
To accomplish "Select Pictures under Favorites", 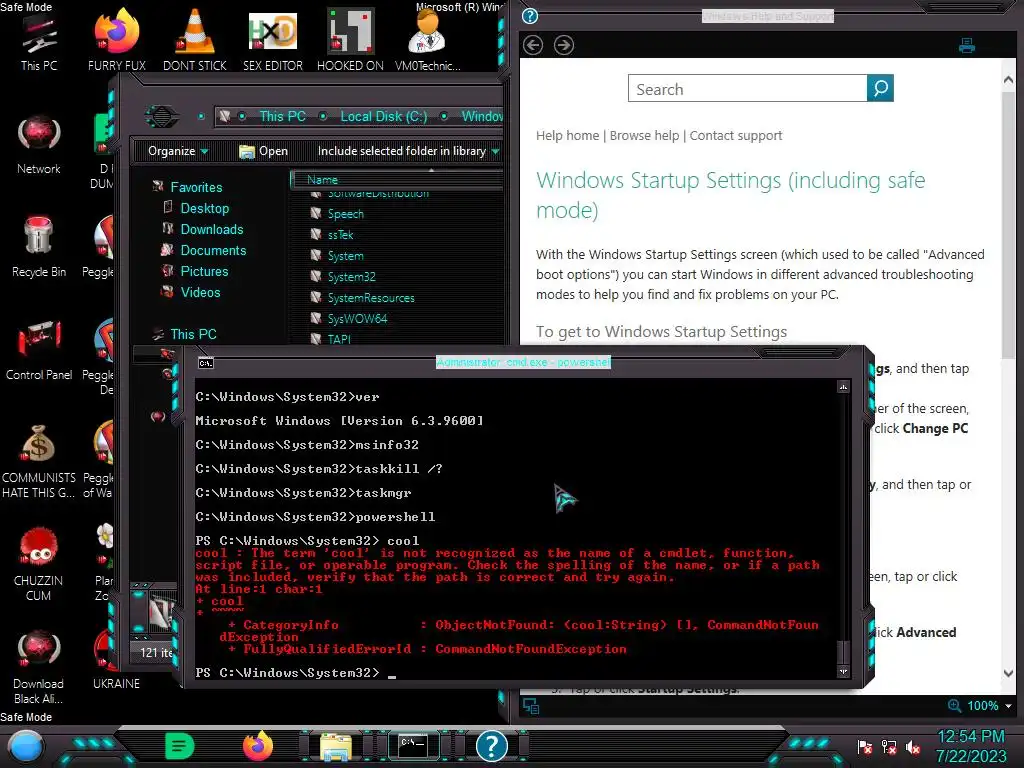I will point(204,271).
